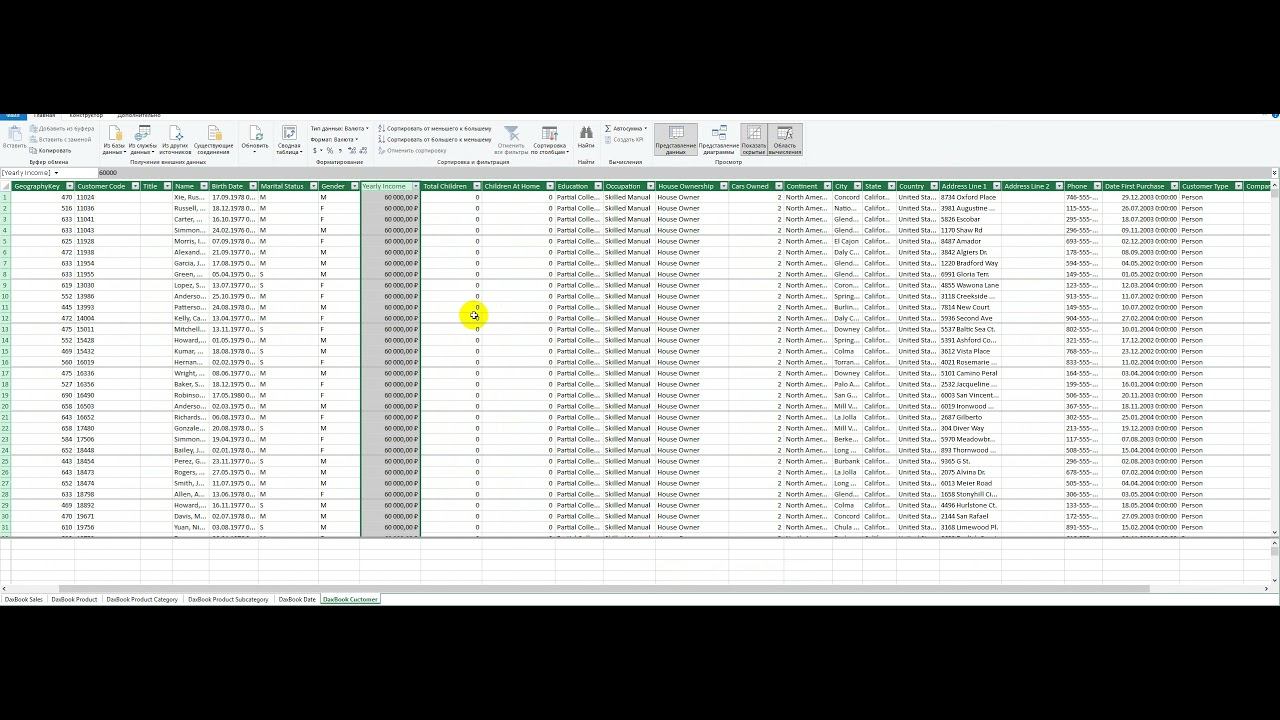This screenshot has height=720, width=1280.
Task: Apply currency format with the $ icon
Action: [316, 151]
